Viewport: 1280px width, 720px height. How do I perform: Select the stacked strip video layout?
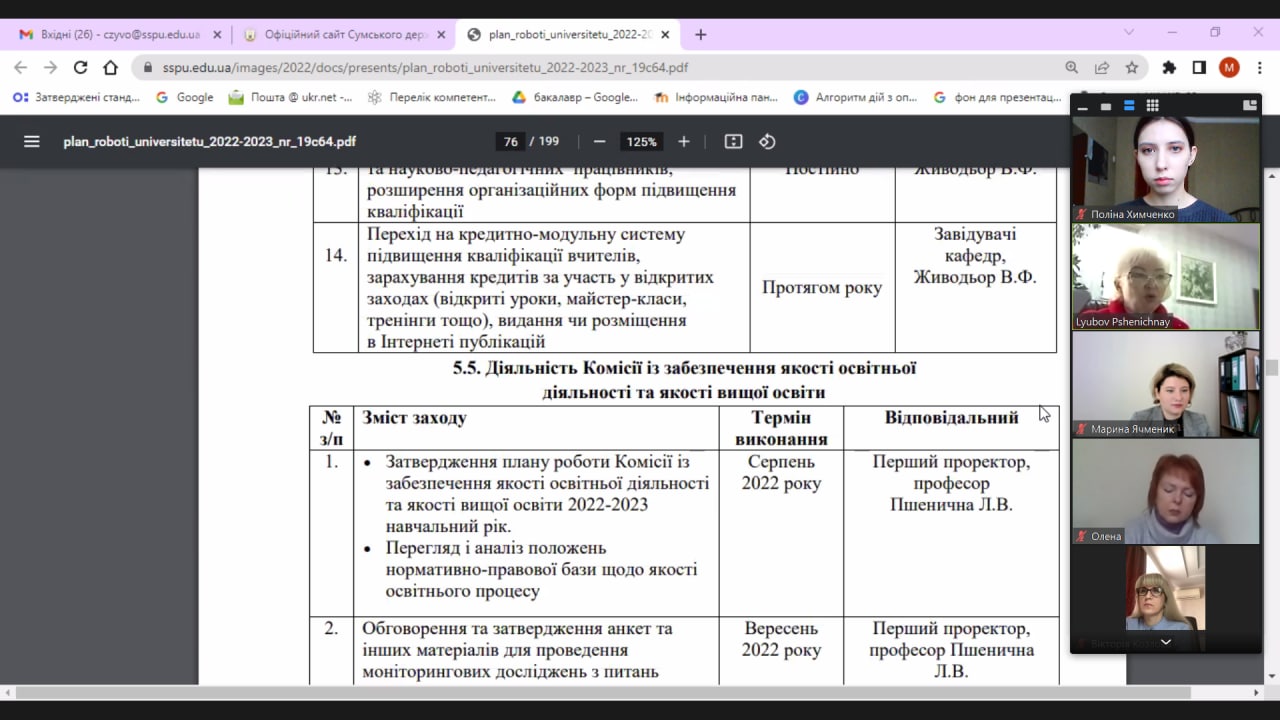pyautogui.click(x=1129, y=106)
